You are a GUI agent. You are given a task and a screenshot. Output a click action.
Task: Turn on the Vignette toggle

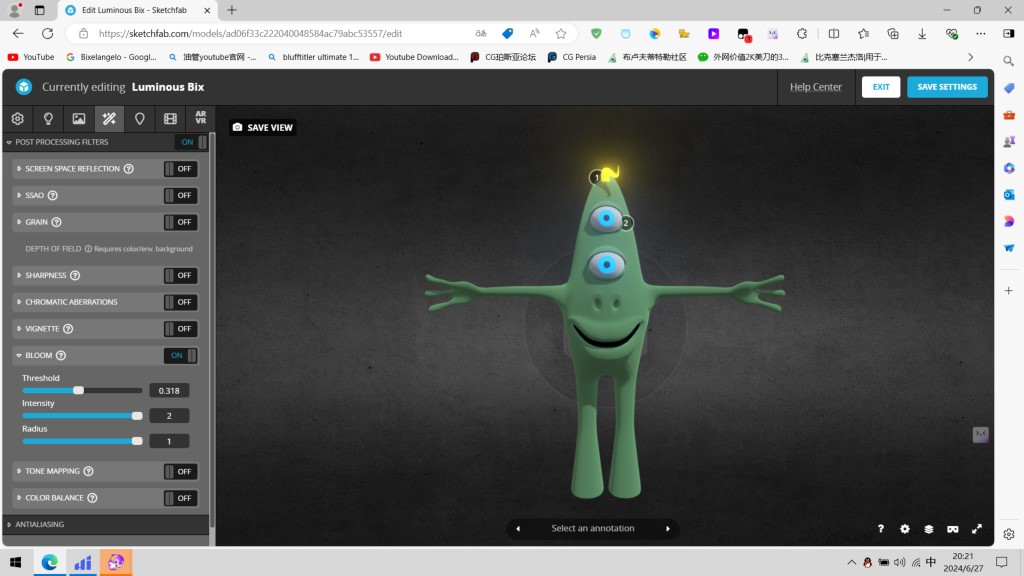pyautogui.click(x=180, y=329)
